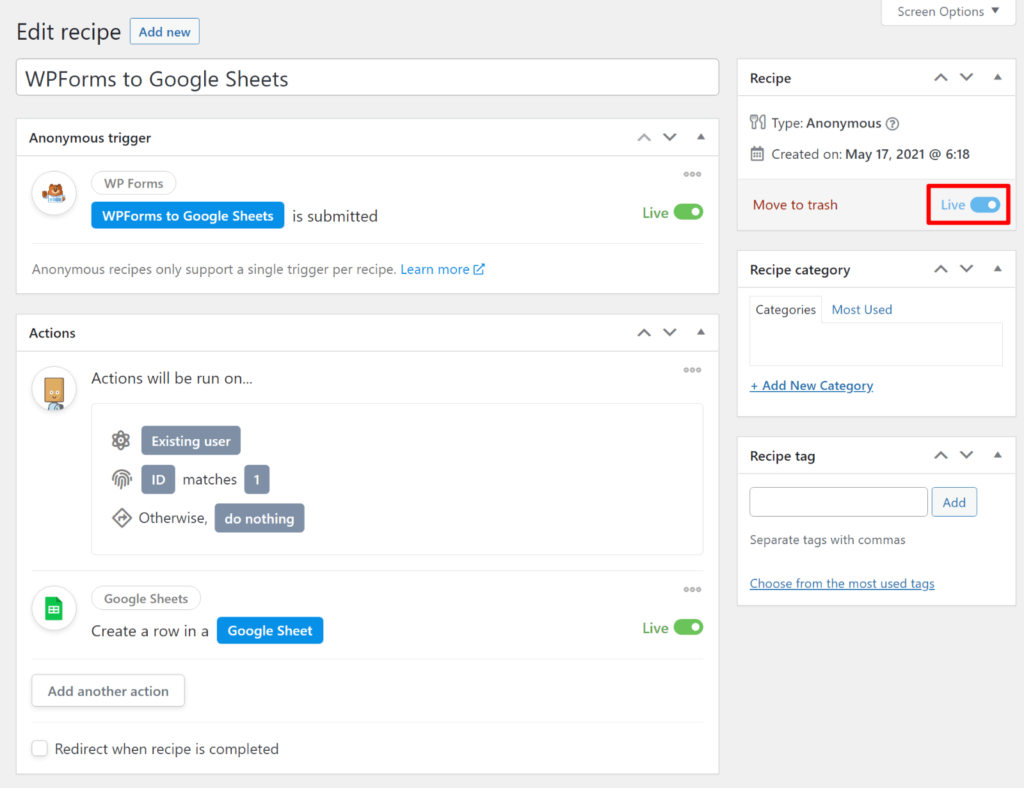Check 'Redirect when recipe is completed'

click(40, 748)
